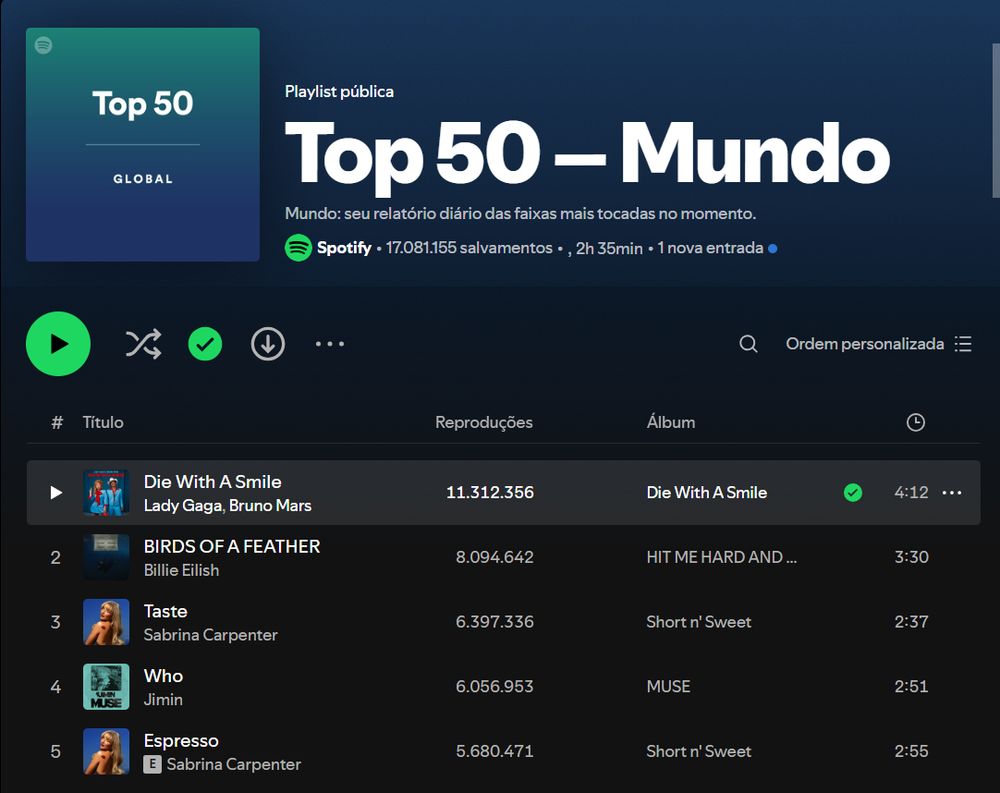This screenshot has height=793, width=1000.
Task: Click the vertical scrollbar at the right edge
Action: (x=996, y=121)
